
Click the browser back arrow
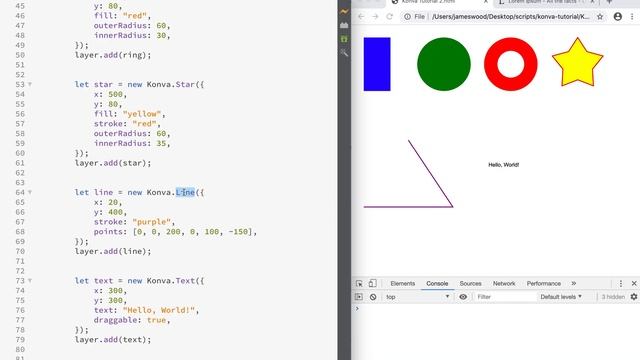361,17
